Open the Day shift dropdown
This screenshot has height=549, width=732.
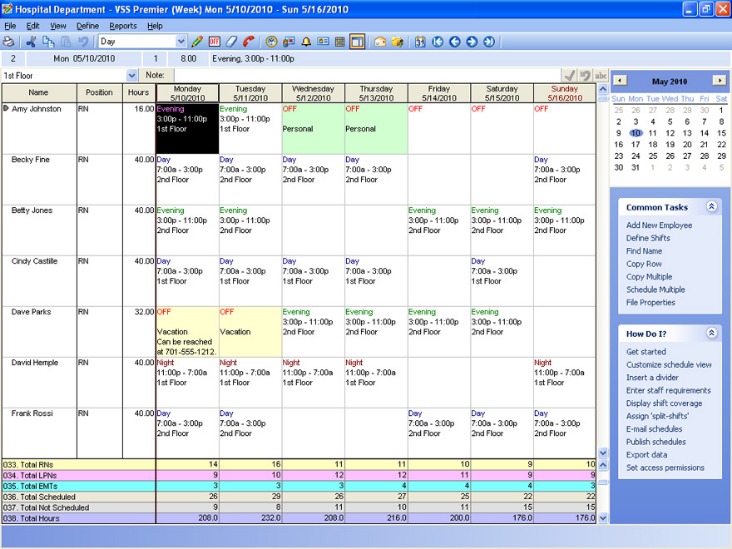(181, 42)
